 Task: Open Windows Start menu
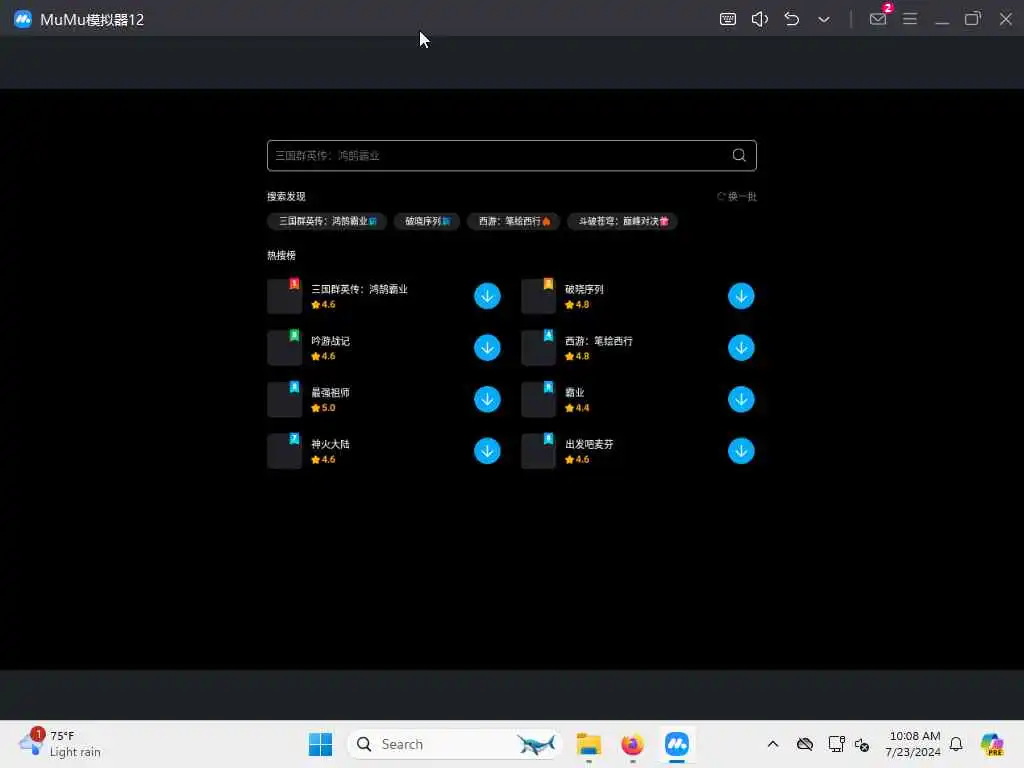[320, 744]
